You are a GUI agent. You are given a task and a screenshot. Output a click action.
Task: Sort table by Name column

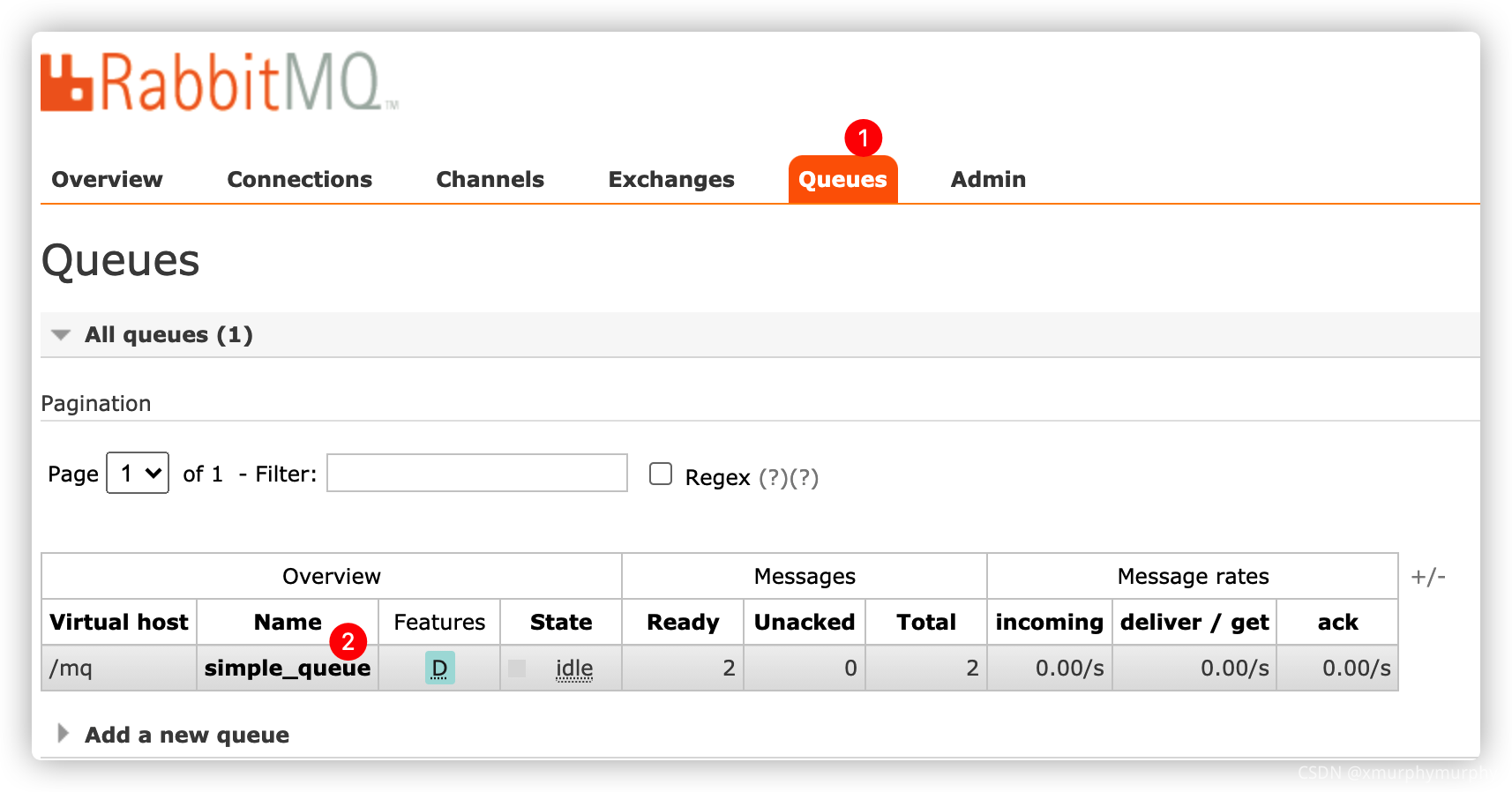288,622
